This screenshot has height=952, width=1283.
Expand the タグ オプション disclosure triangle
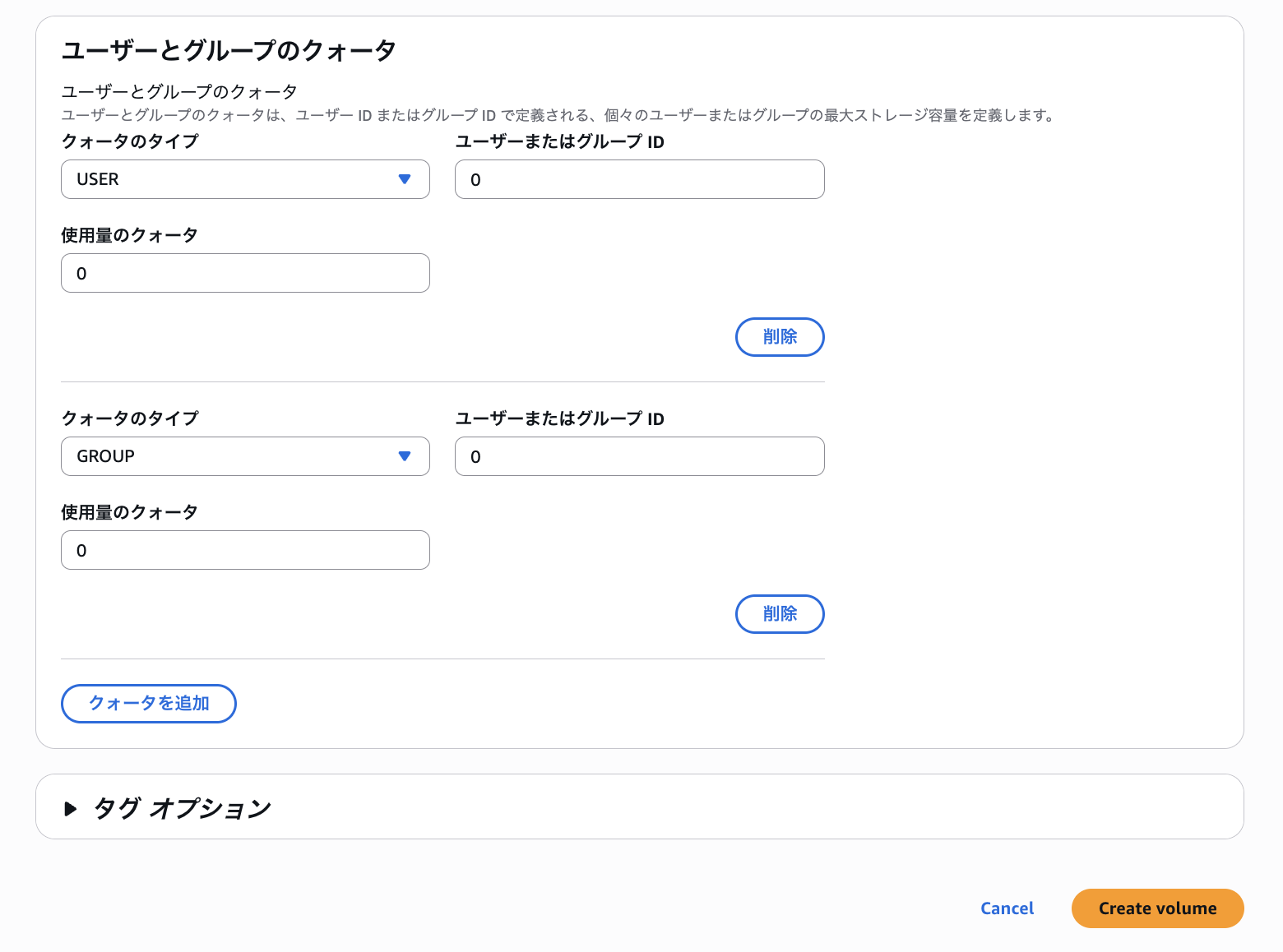(x=71, y=809)
